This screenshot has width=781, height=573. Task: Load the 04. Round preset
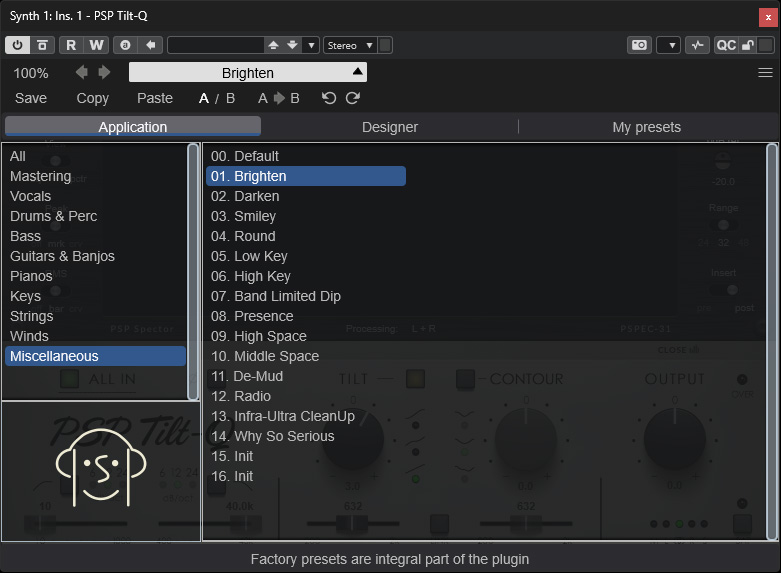pos(306,236)
